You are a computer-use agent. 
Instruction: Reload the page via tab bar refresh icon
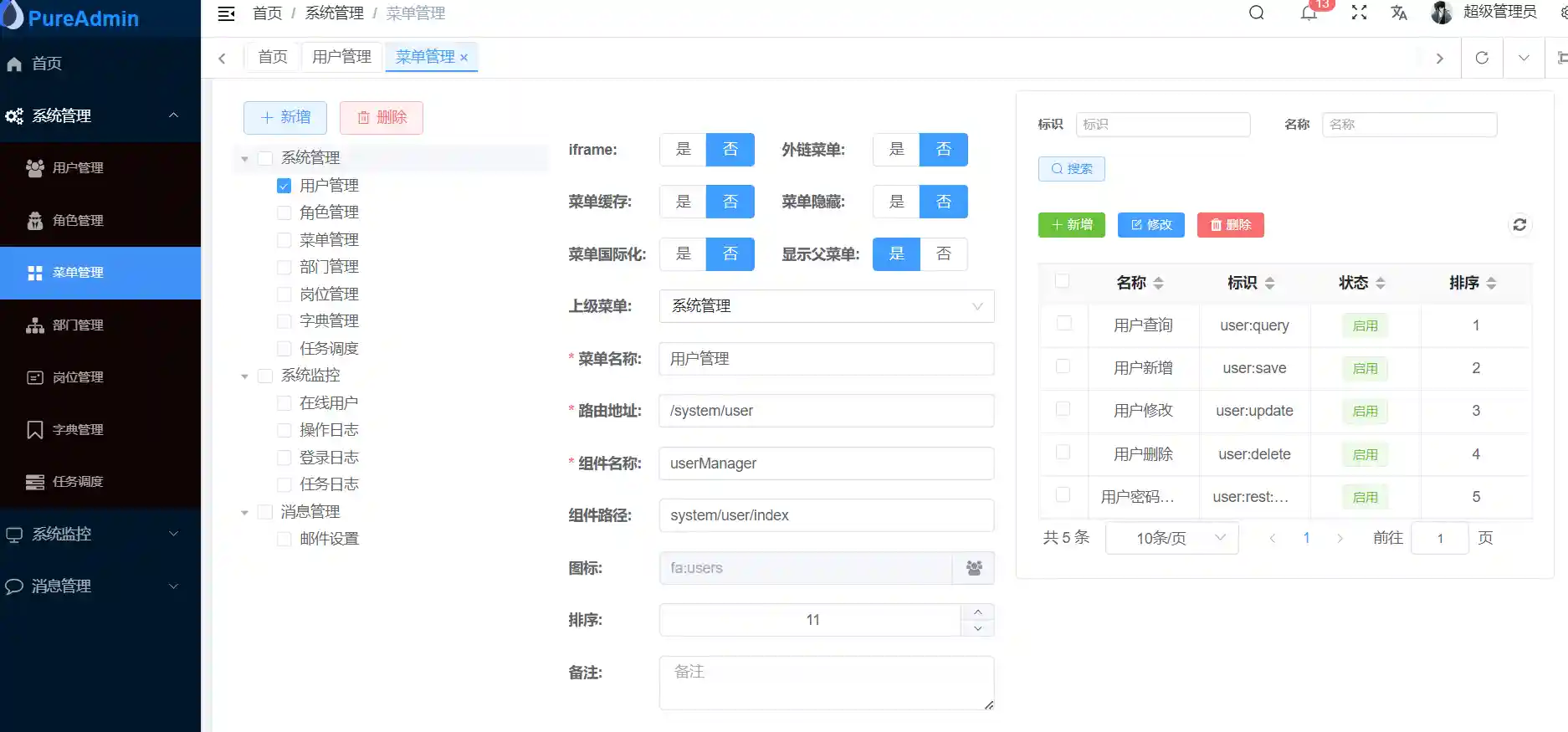pyautogui.click(x=1482, y=58)
